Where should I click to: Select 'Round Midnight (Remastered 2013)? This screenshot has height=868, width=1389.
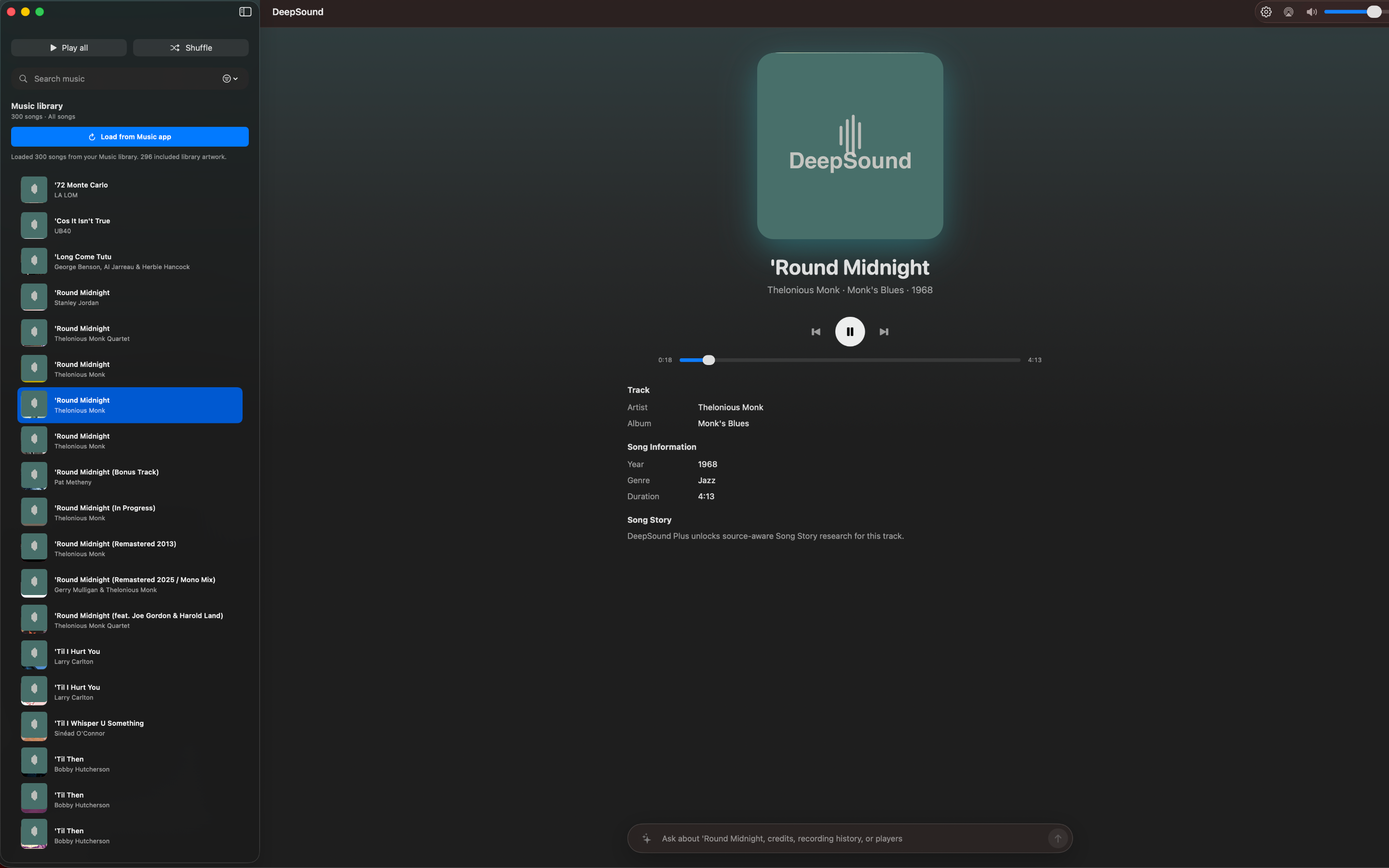[x=130, y=548]
